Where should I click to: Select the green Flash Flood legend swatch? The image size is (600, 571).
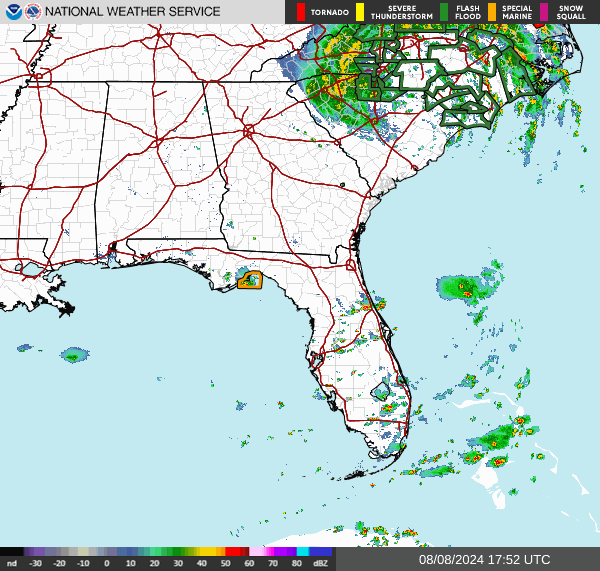pos(444,12)
